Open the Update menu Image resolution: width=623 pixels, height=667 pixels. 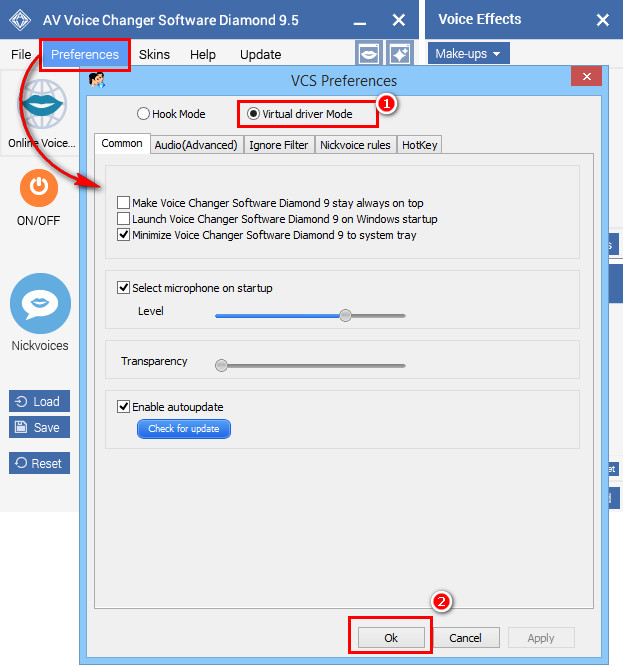[260, 54]
